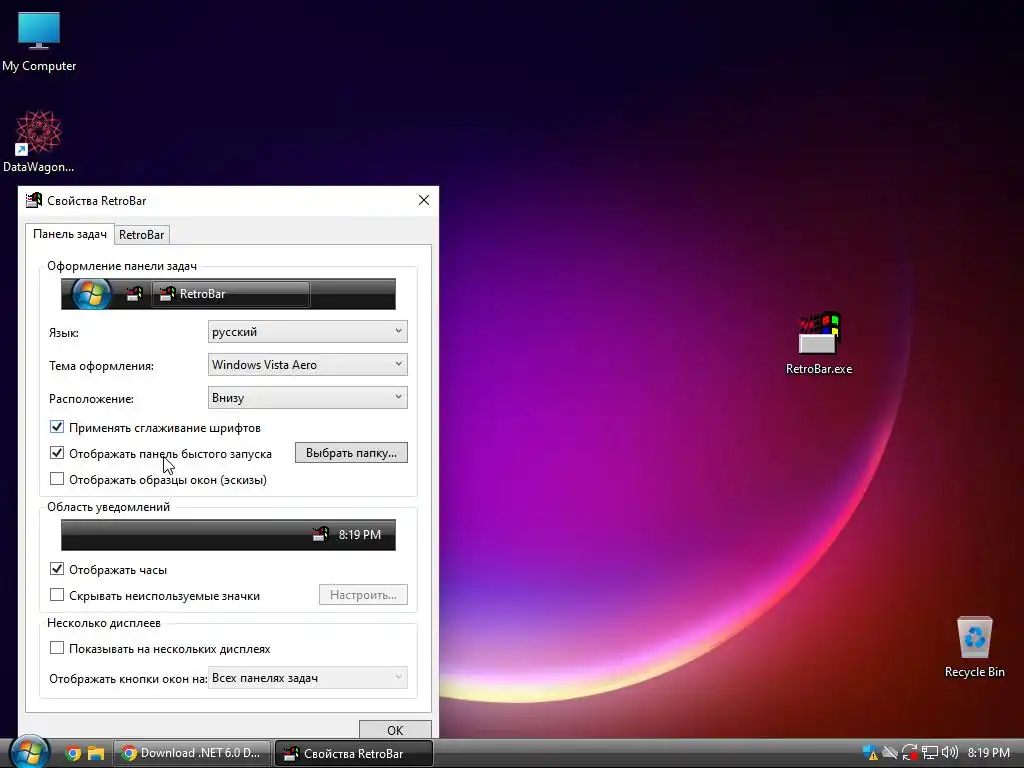Viewport: 1024px width, 768px height.
Task: Open the Расположение dropdown showing Внизу
Action: pos(308,398)
